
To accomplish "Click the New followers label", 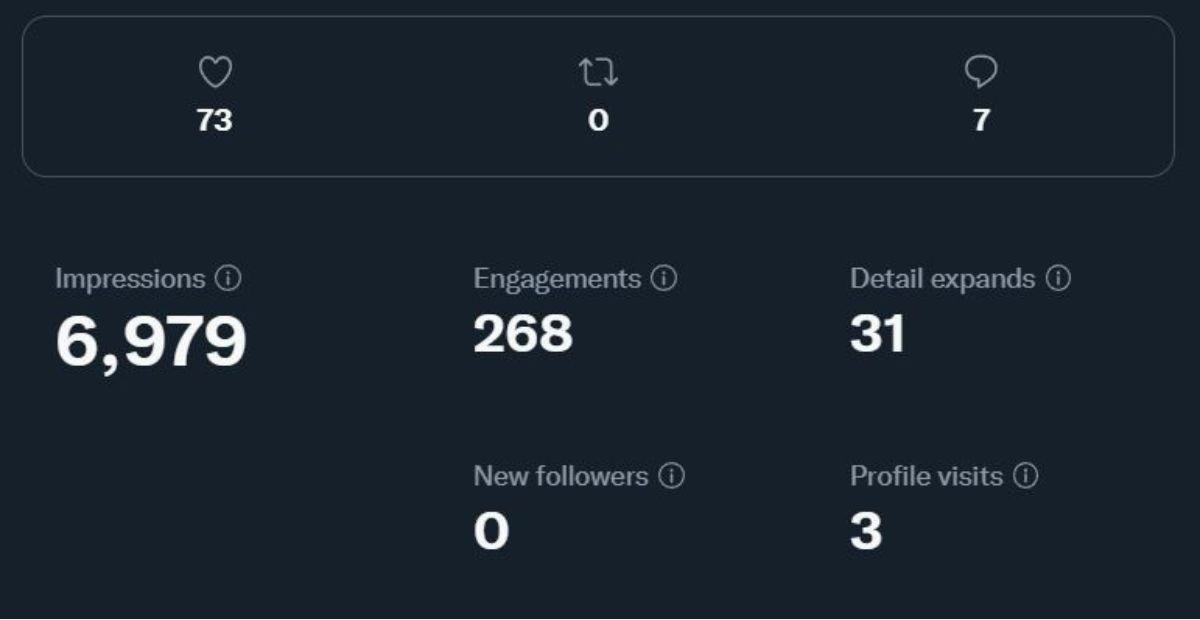I will click(x=561, y=476).
